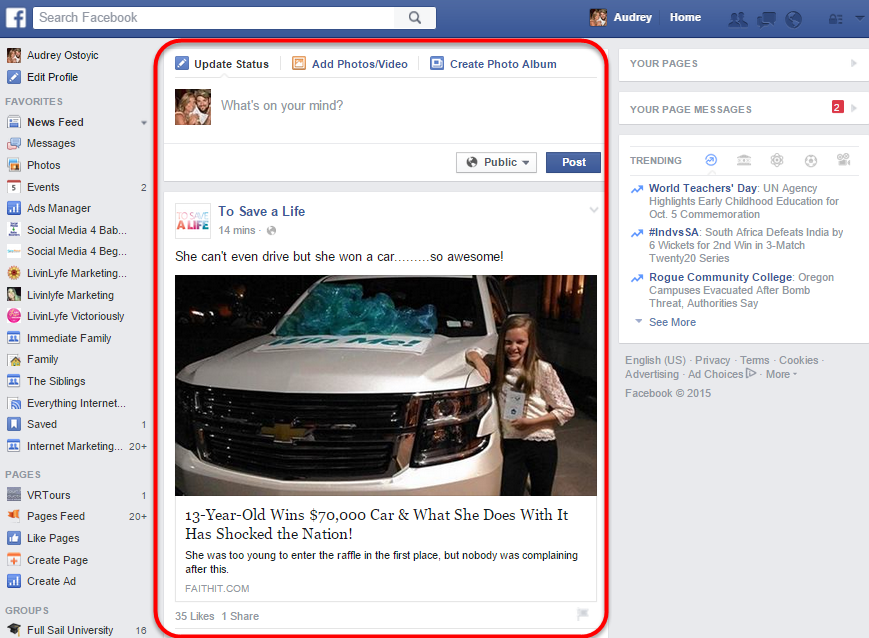Select the Politics trending filter icon

tap(744, 160)
